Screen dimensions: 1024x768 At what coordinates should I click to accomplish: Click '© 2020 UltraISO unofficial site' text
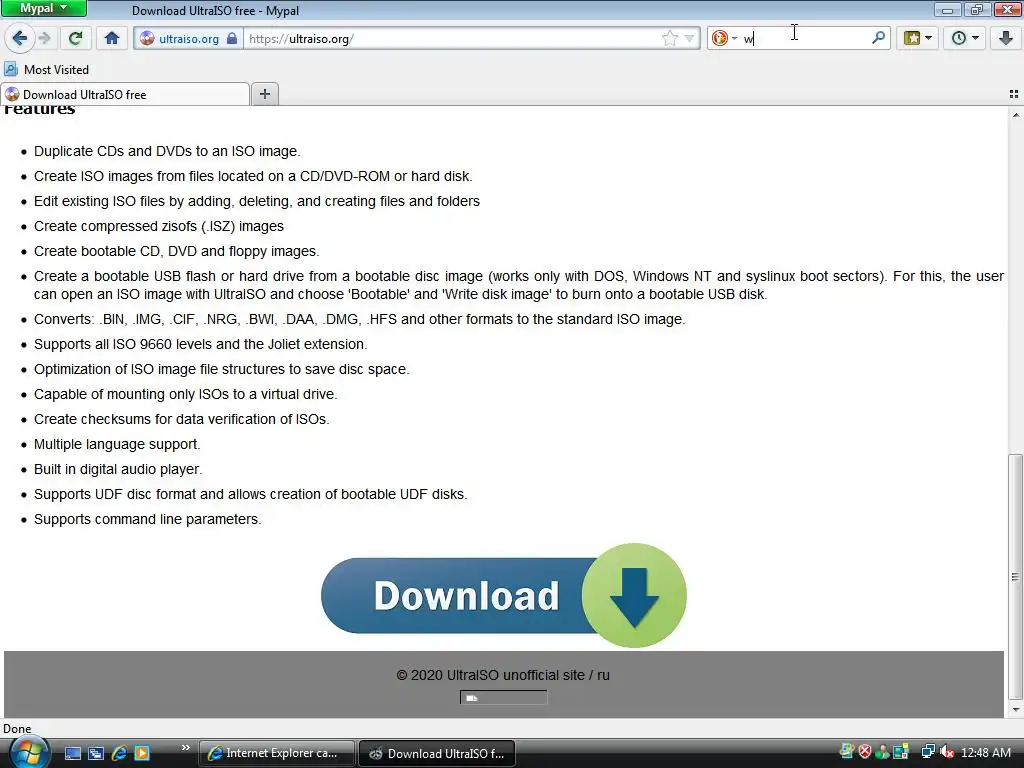(490, 675)
